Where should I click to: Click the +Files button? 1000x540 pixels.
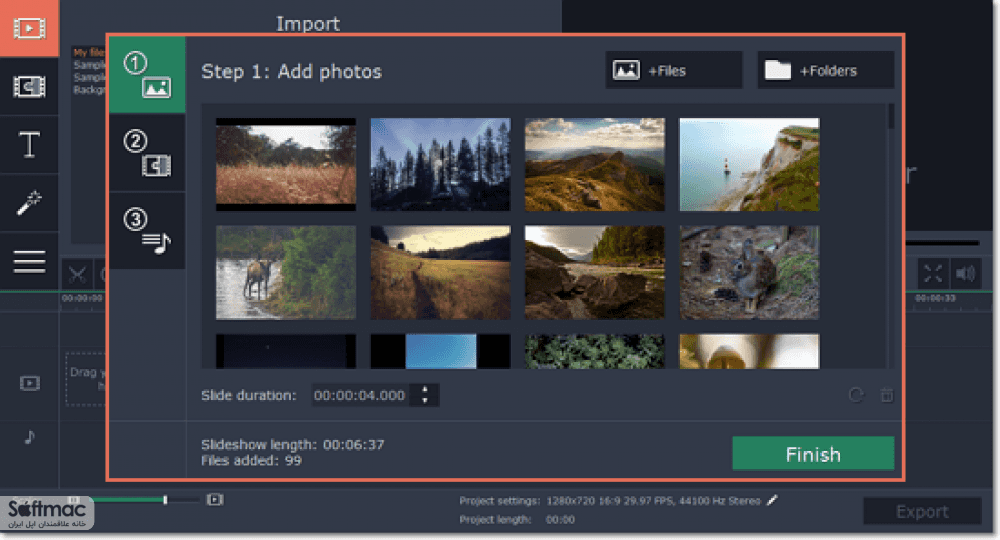[x=673, y=70]
